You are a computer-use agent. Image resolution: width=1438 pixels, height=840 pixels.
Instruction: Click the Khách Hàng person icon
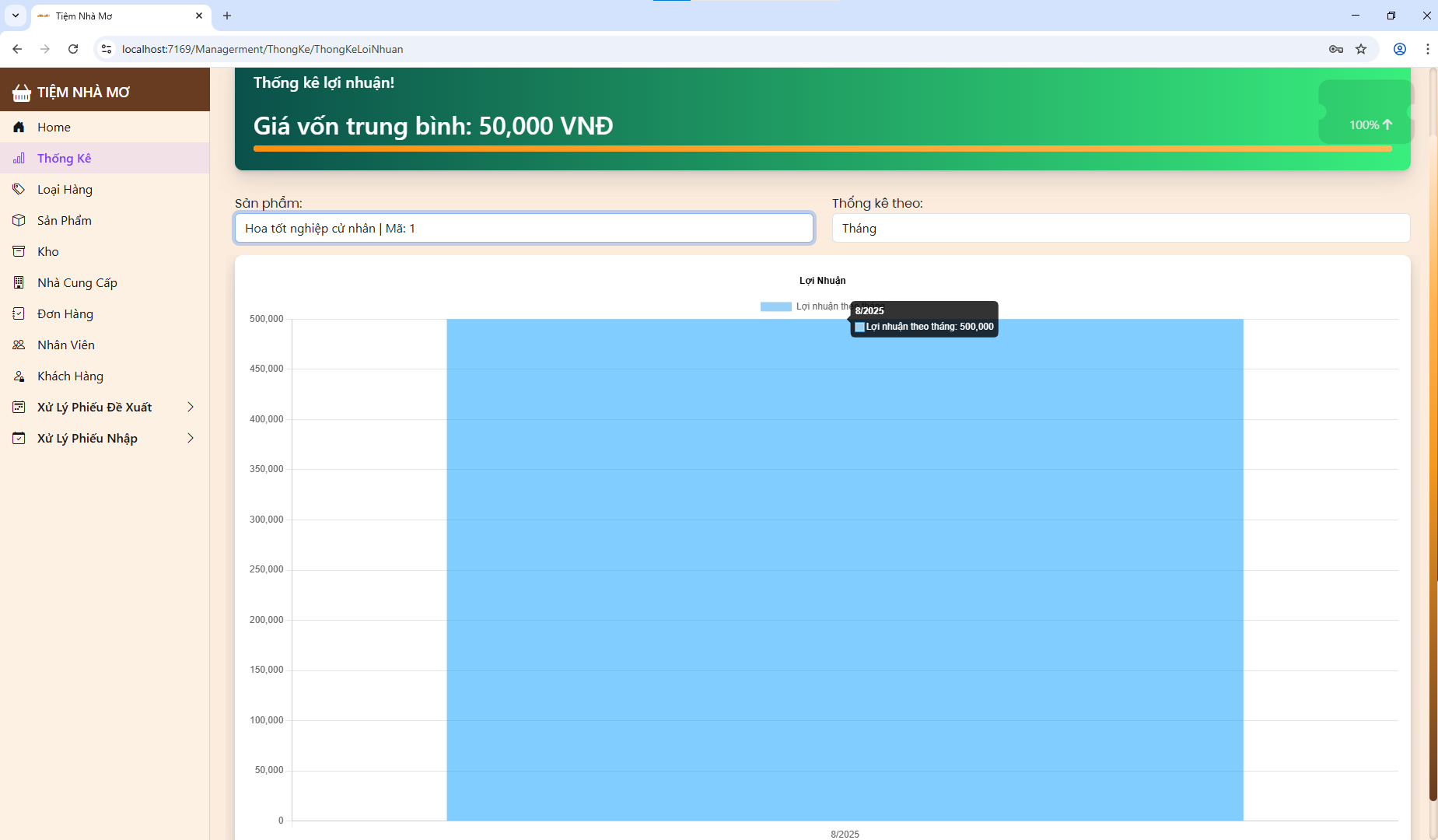pyautogui.click(x=19, y=376)
